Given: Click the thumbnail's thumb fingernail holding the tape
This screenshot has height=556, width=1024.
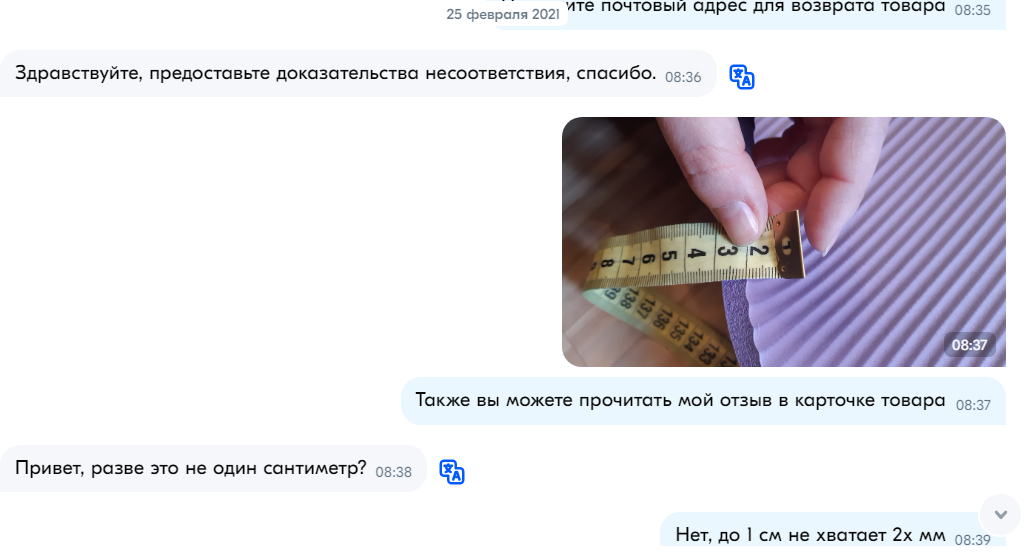Looking at the screenshot, I should (742, 218).
